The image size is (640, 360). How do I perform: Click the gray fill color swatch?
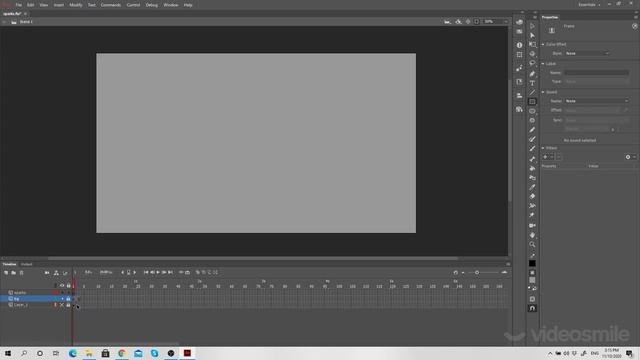point(532,280)
